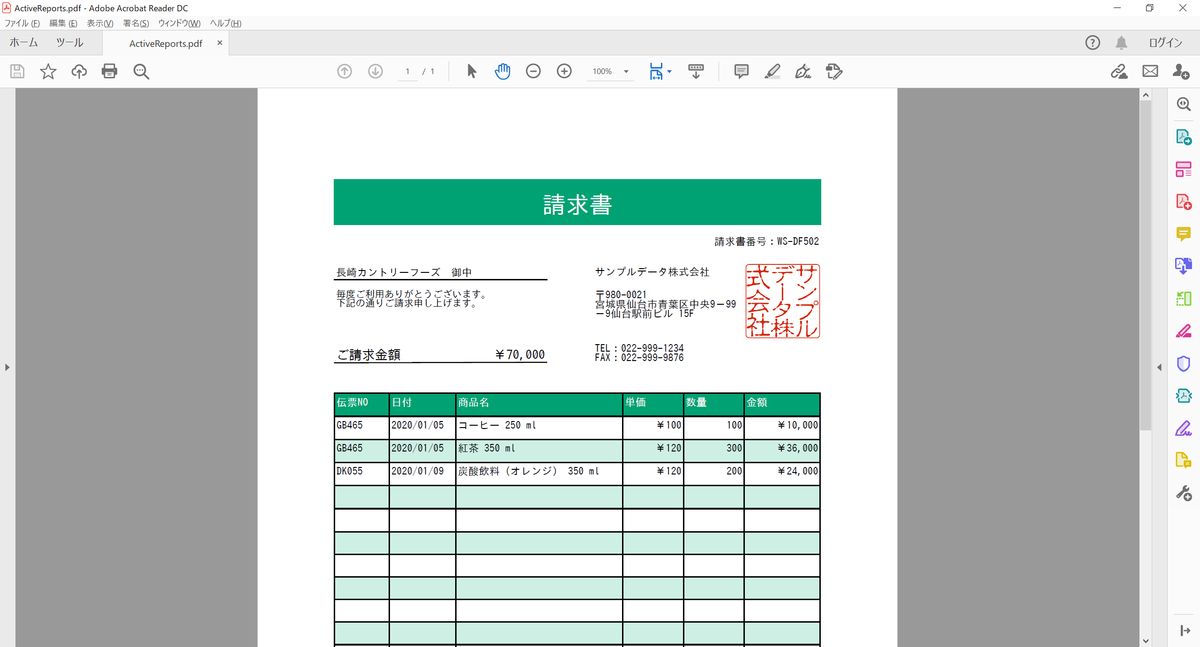Expand the left navigation pane arrow
Screen dimensions: 1200x647
tap(7, 367)
